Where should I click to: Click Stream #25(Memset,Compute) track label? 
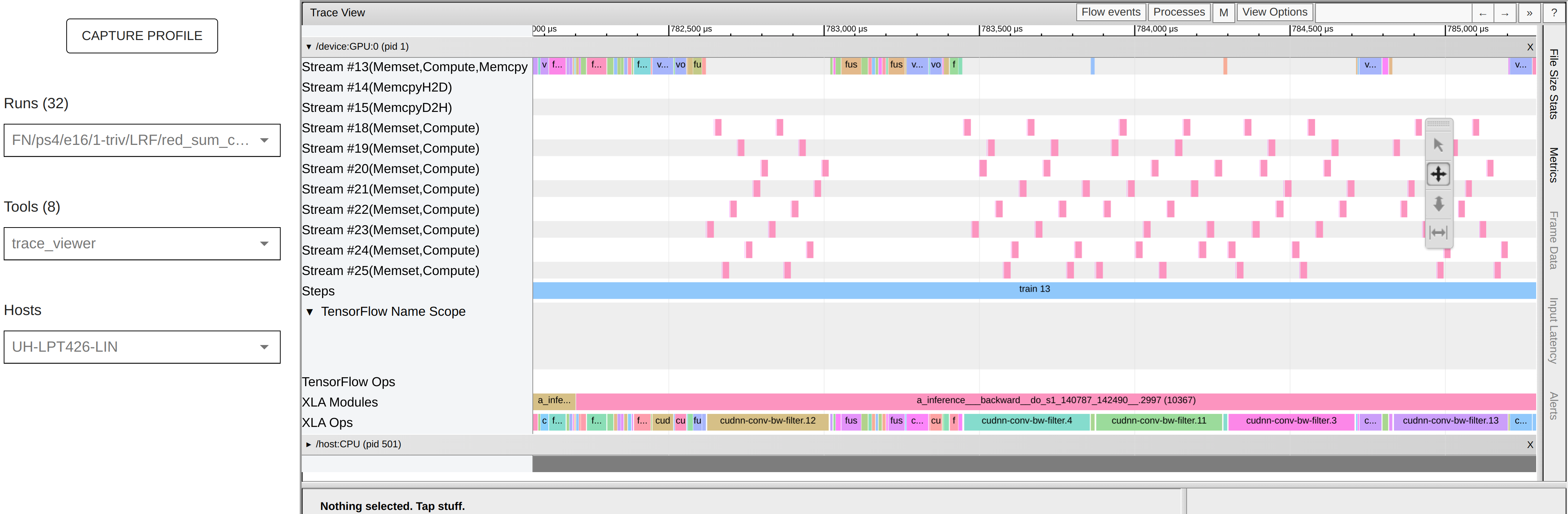pyautogui.click(x=391, y=271)
